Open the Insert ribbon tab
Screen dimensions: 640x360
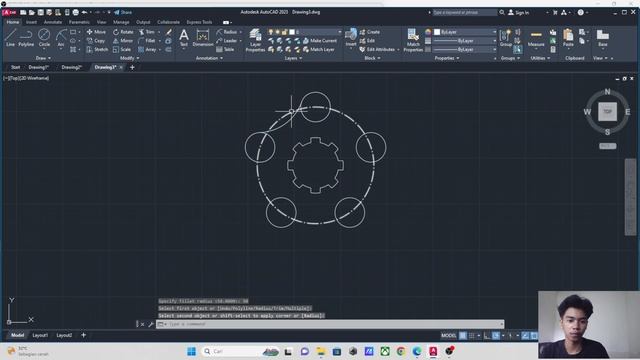(x=31, y=22)
